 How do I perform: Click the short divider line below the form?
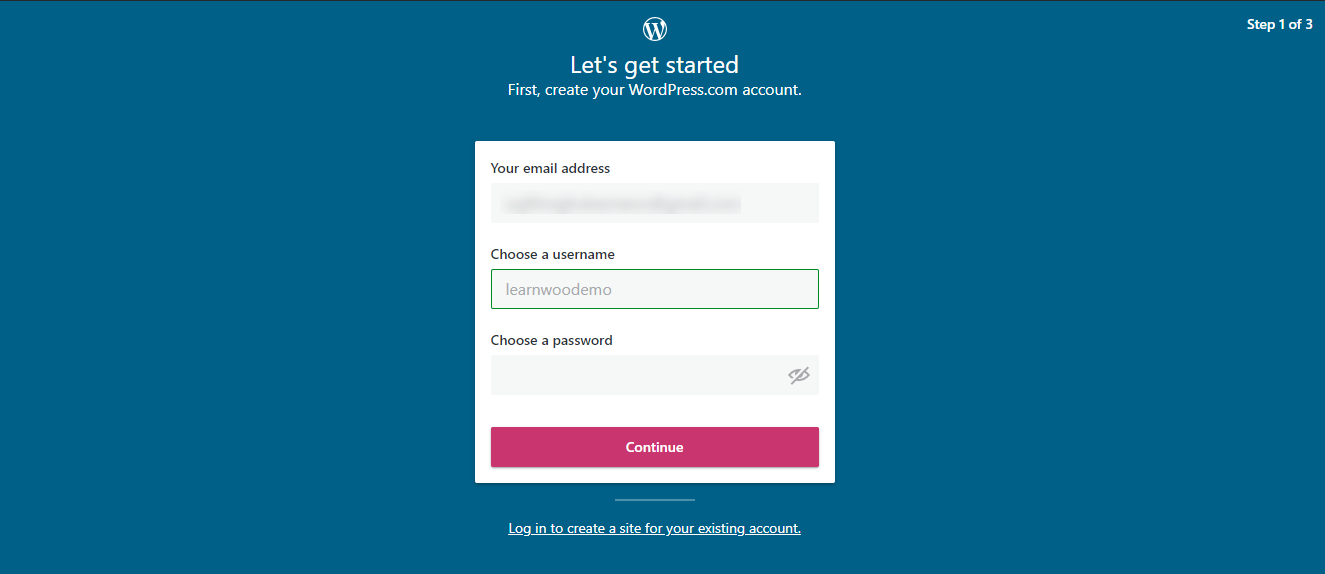654,500
